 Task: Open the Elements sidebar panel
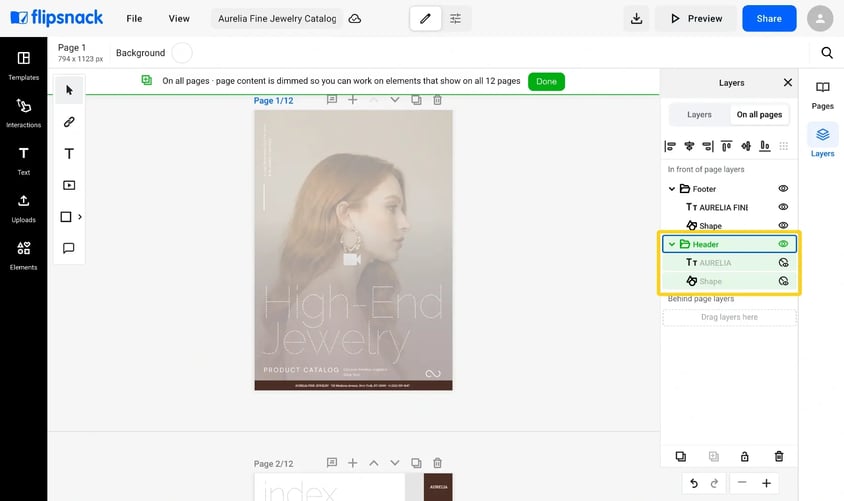tap(23, 255)
